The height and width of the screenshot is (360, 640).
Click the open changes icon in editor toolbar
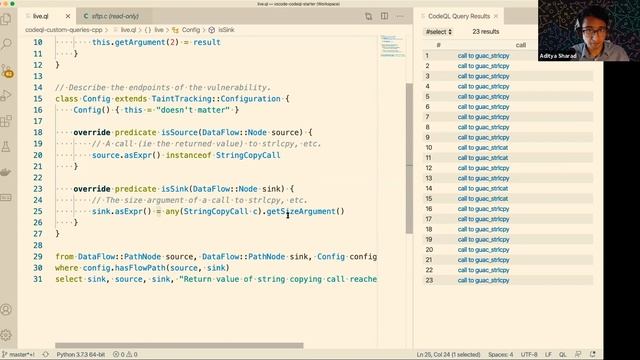click(x=369, y=16)
